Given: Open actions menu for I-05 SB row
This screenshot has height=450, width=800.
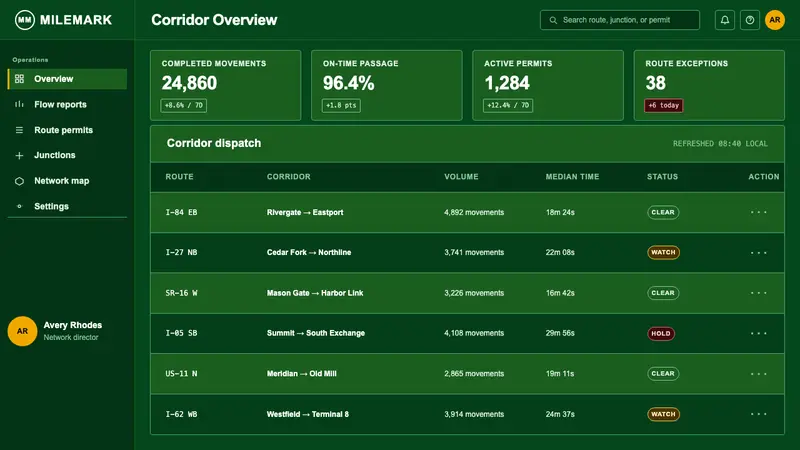Looking at the screenshot, I should (759, 333).
